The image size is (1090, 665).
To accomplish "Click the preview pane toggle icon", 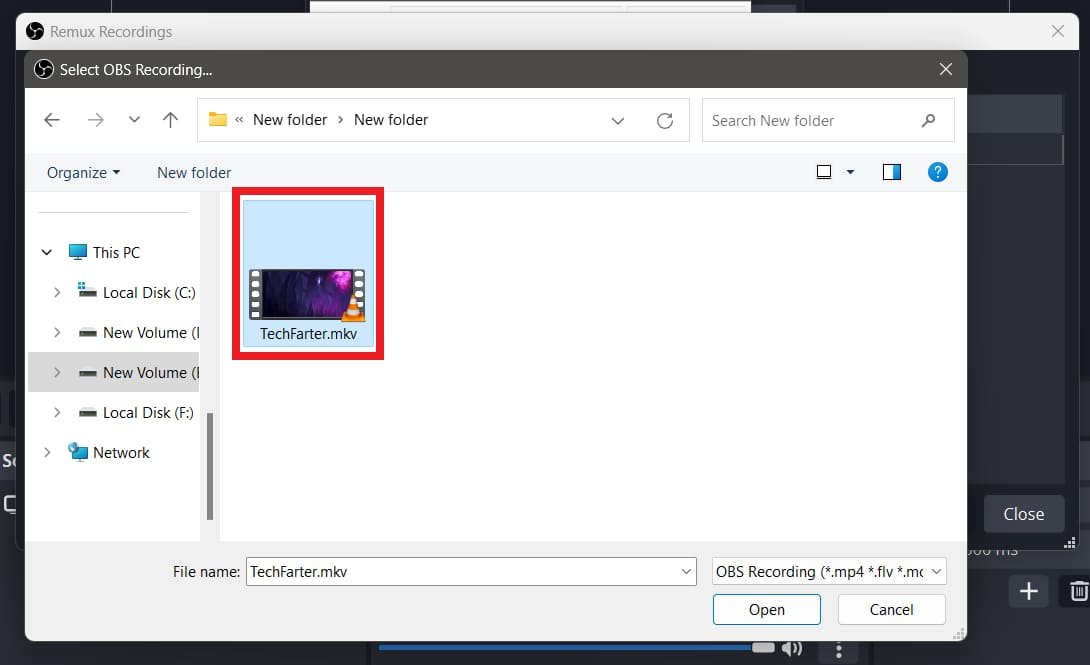I will pos(891,171).
